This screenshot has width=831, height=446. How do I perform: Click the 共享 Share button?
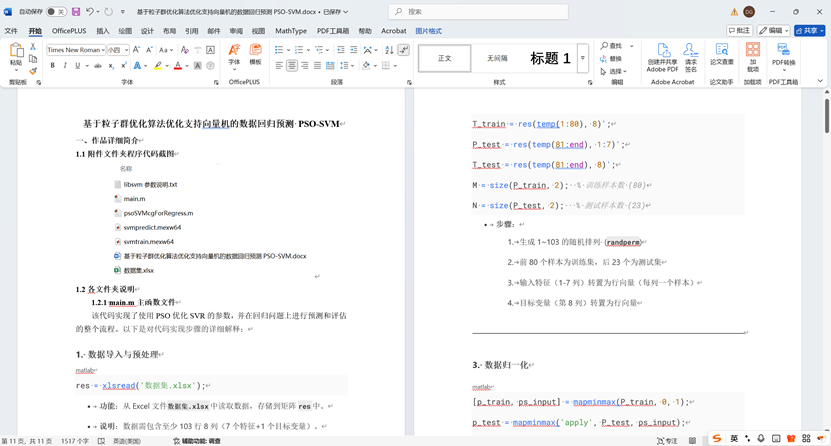tap(809, 31)
